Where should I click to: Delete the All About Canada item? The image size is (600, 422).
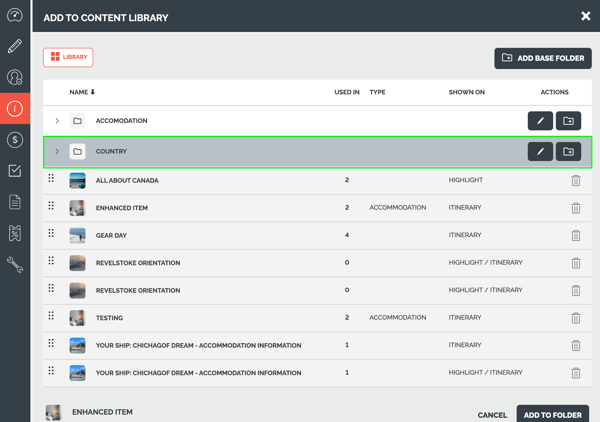575,181
